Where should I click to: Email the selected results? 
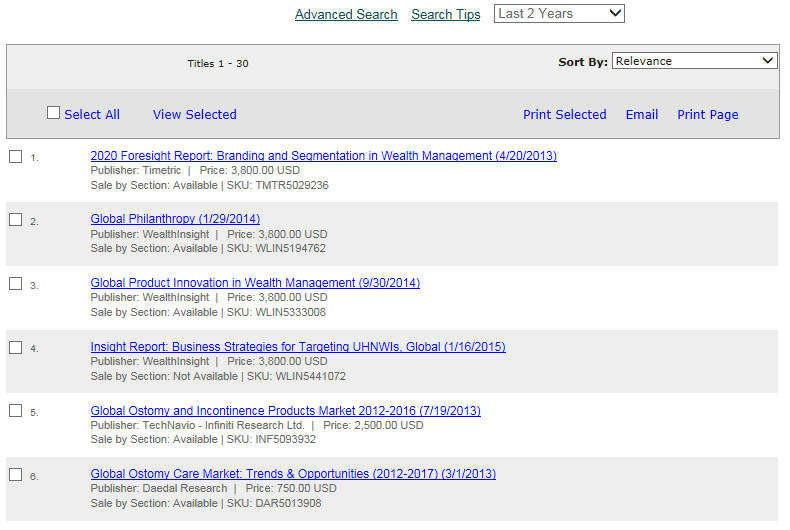point(641,115)
